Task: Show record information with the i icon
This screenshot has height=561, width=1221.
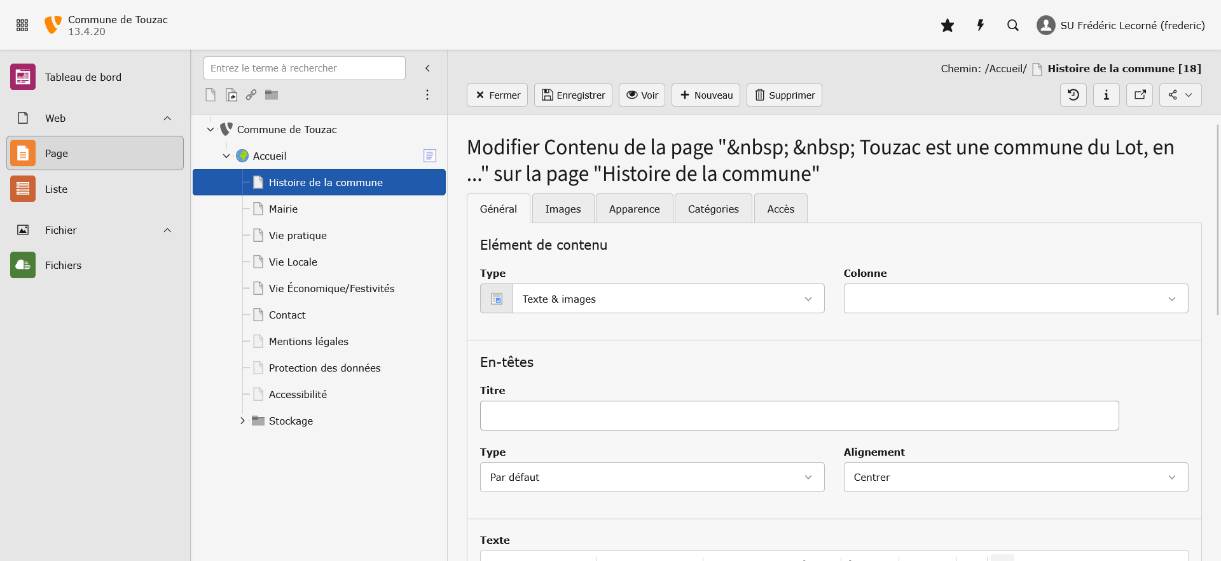Action: tap(1106, 95)
